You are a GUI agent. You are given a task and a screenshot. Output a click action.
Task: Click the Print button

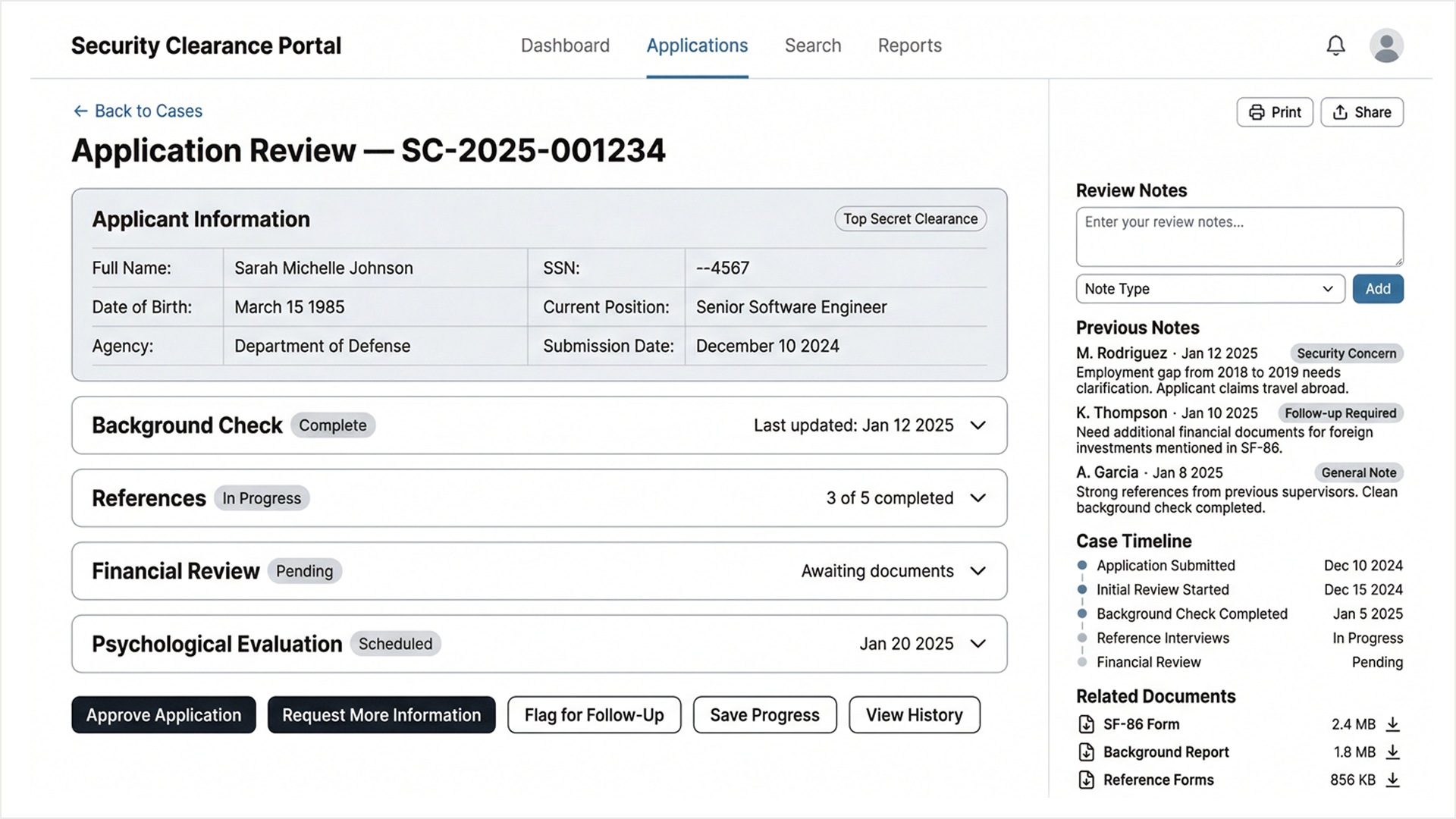[1275, 112]
